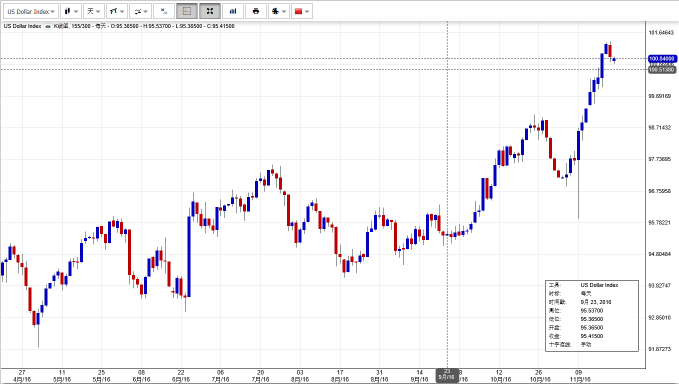This screenshot has width=679, height=384.
Task: Click the bar chart volume icon
Action: [x=233, y=11]
